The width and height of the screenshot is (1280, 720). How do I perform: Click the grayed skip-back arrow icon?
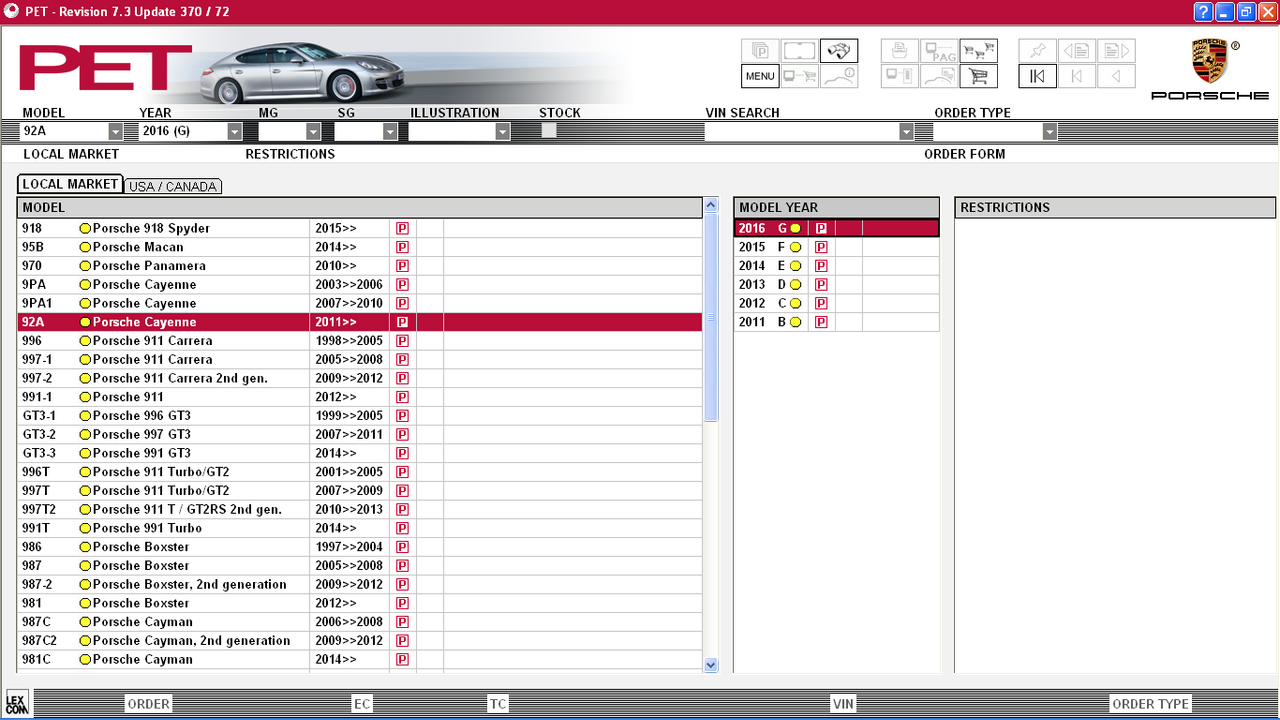click(1077, 76)
